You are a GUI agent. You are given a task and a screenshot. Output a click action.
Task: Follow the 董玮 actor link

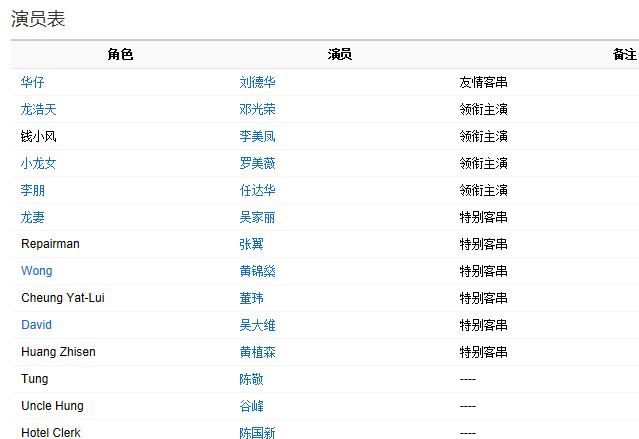(x=251, y=298)
